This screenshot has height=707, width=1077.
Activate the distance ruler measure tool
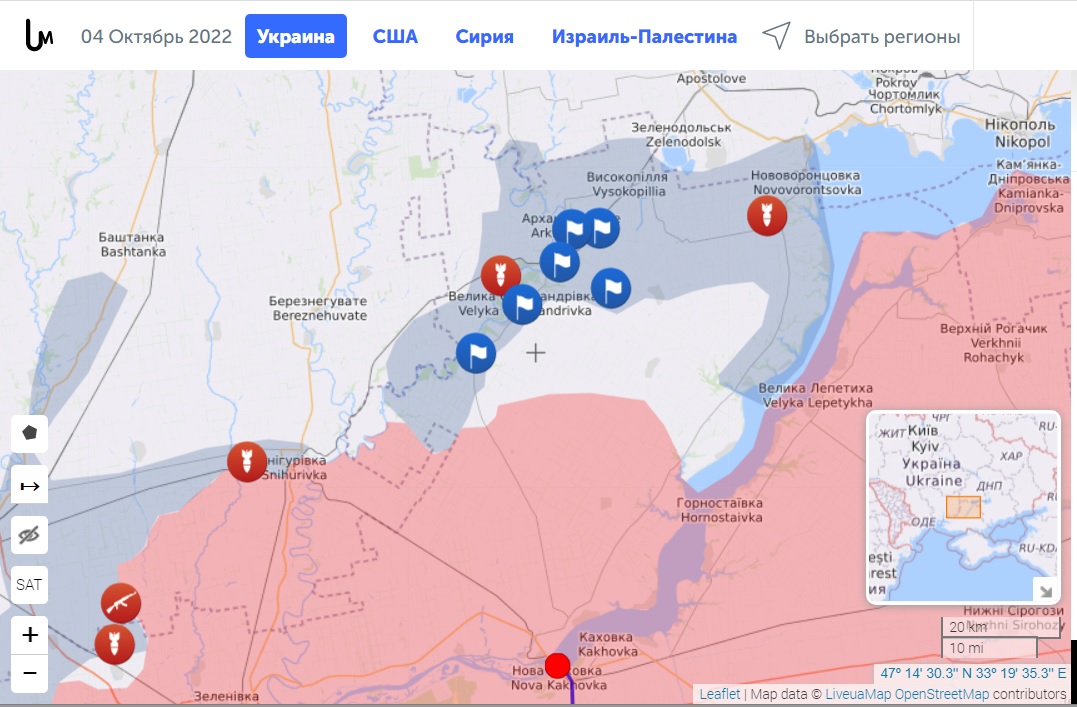click(30, 486)
